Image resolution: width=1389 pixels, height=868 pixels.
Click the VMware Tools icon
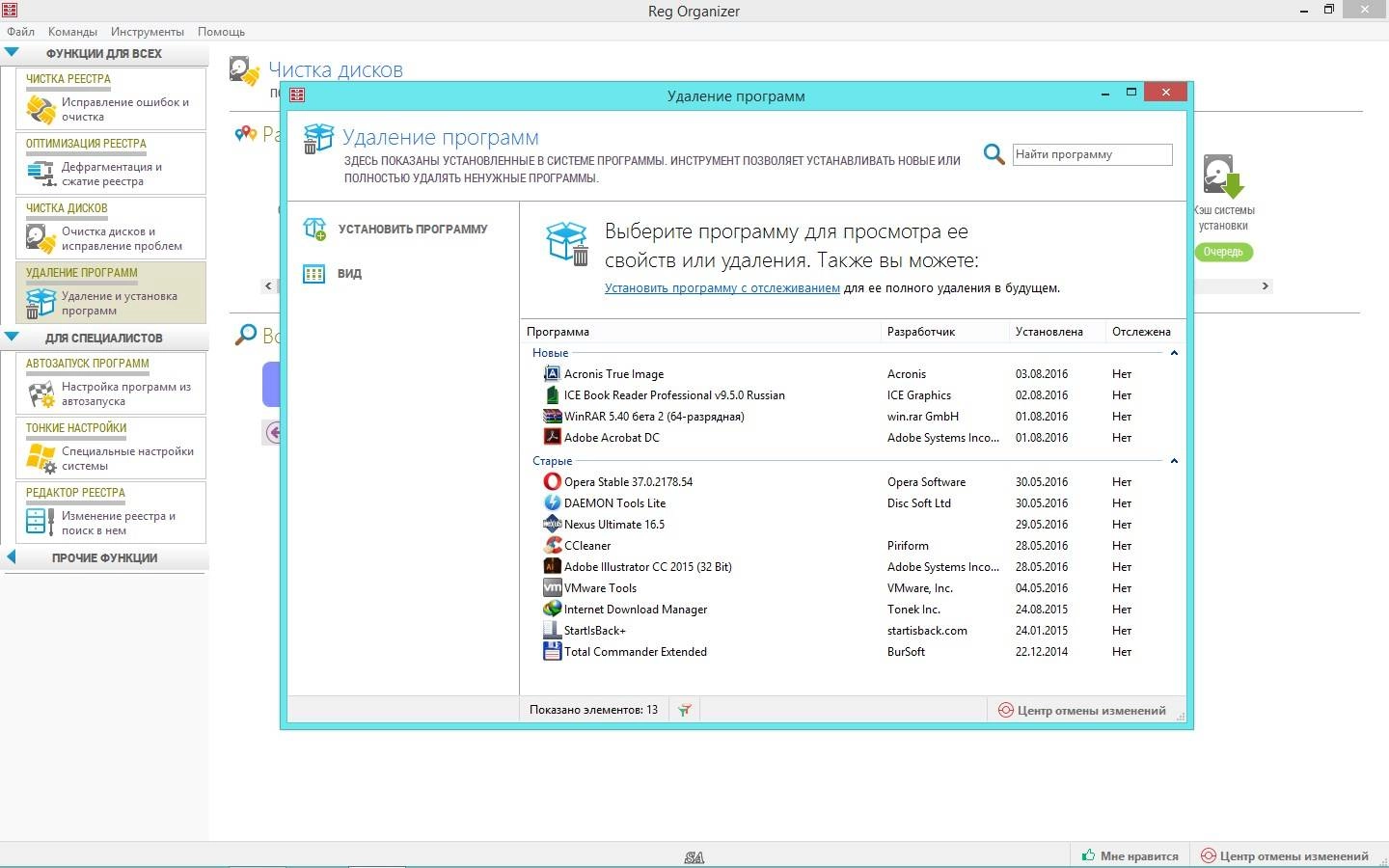pos(552,587)
